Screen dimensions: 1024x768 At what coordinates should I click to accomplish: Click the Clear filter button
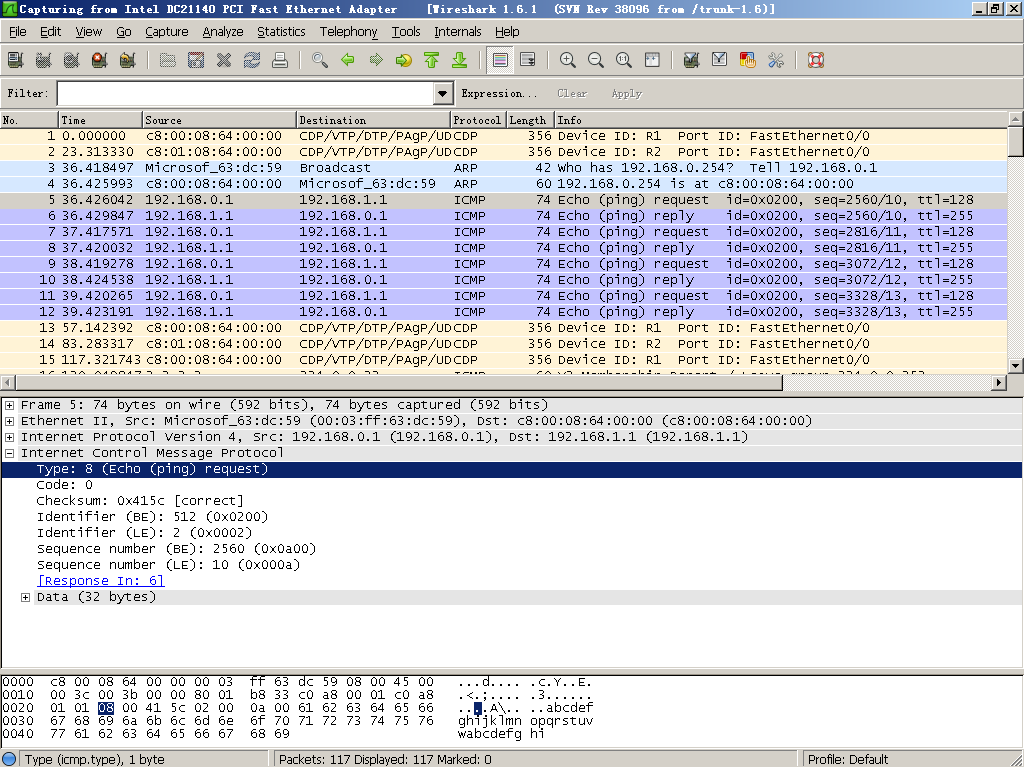[572, 93]
